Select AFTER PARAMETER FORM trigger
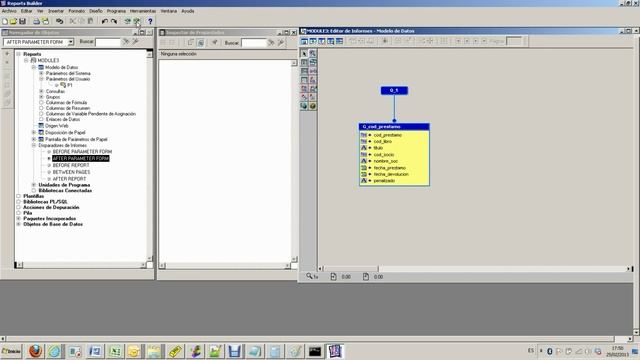The image size is (640, 360). [81, 158]
